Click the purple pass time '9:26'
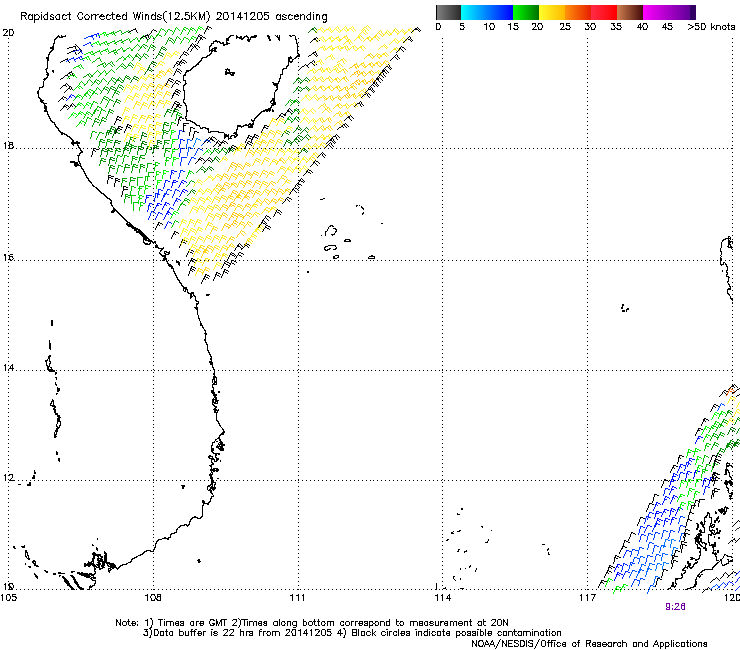Viewport: 740px width, 650px height. coord(675,607)
